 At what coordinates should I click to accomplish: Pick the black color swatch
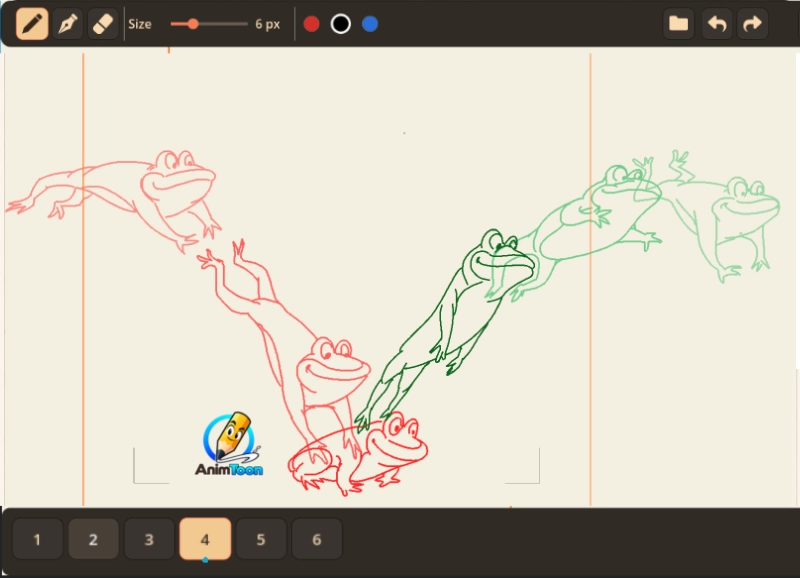click(340, 24)
